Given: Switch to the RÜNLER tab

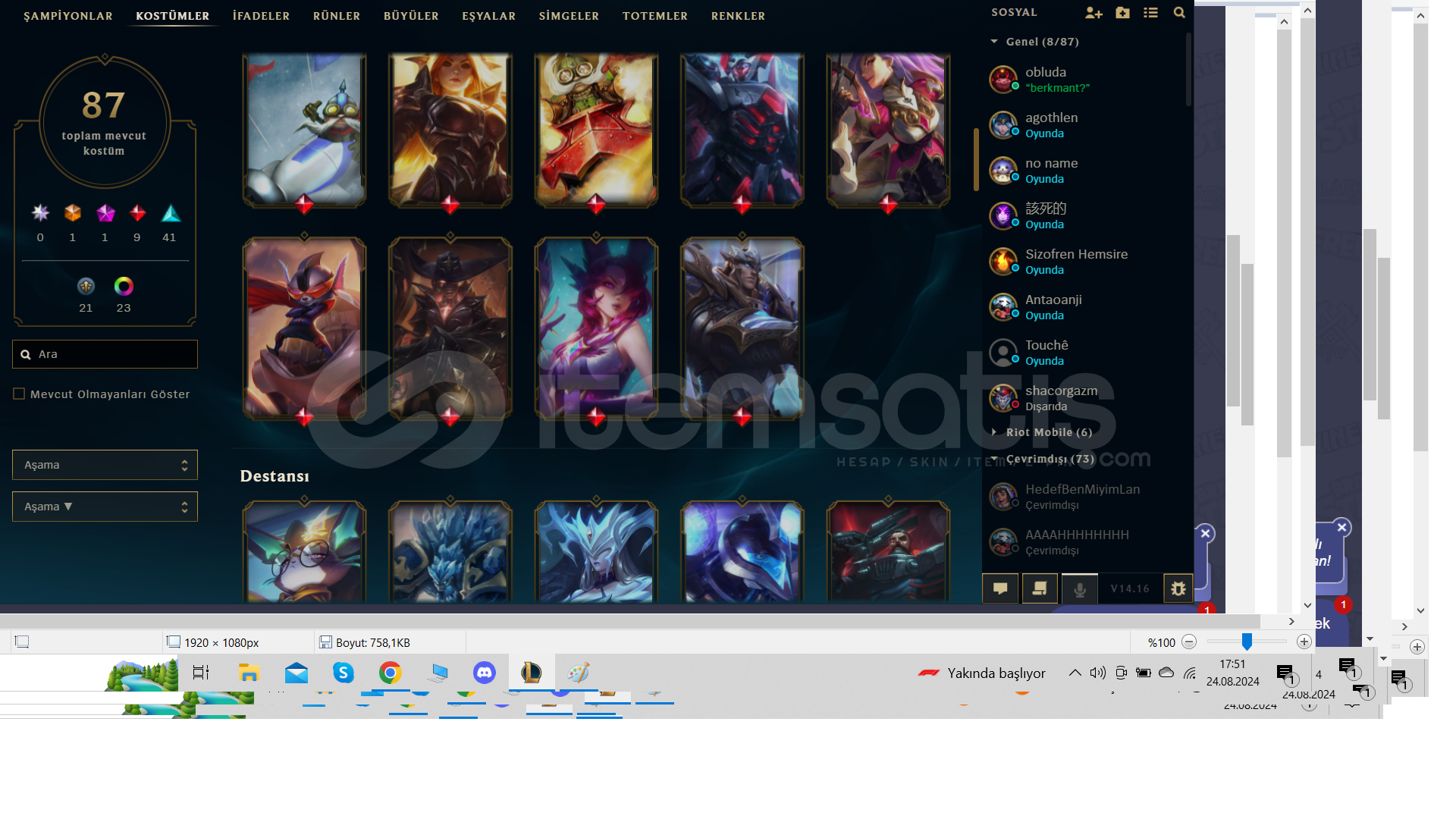Looking at the screenshot, I should click(x=337, y=16).
